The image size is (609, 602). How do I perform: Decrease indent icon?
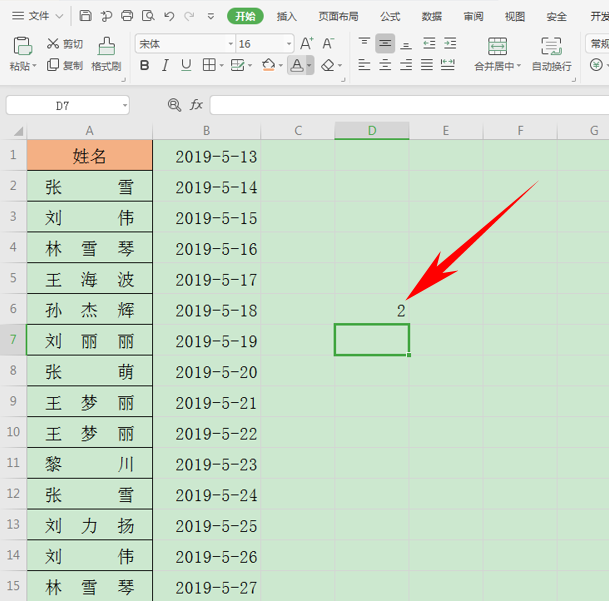(429, 43)
